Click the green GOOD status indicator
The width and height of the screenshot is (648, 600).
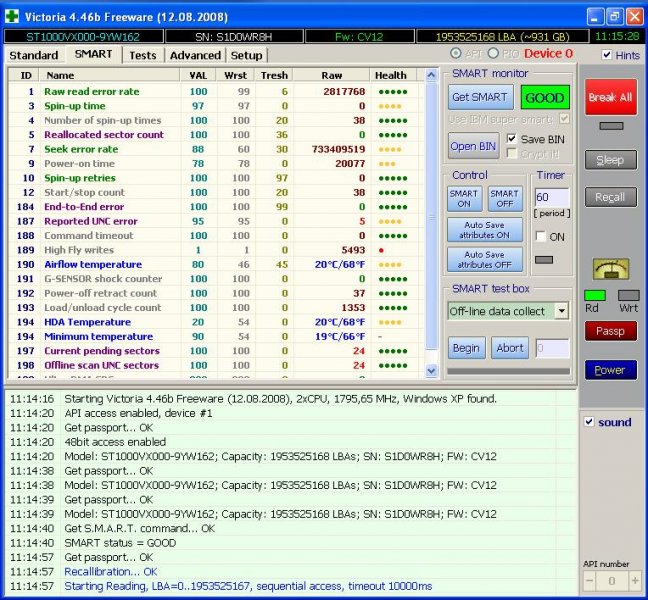click(544, 97)
